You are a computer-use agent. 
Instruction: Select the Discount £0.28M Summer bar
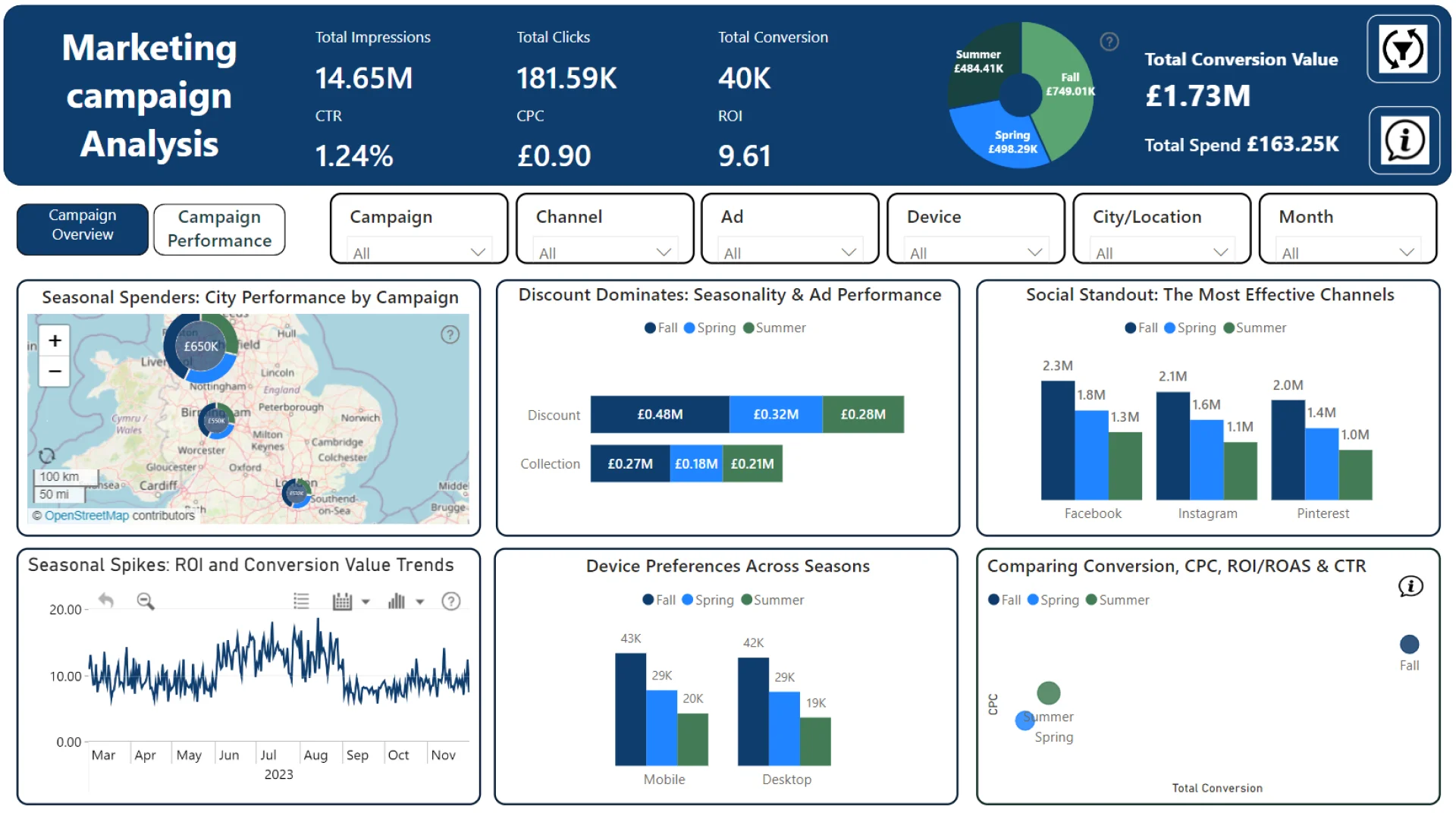pos(863,414)
